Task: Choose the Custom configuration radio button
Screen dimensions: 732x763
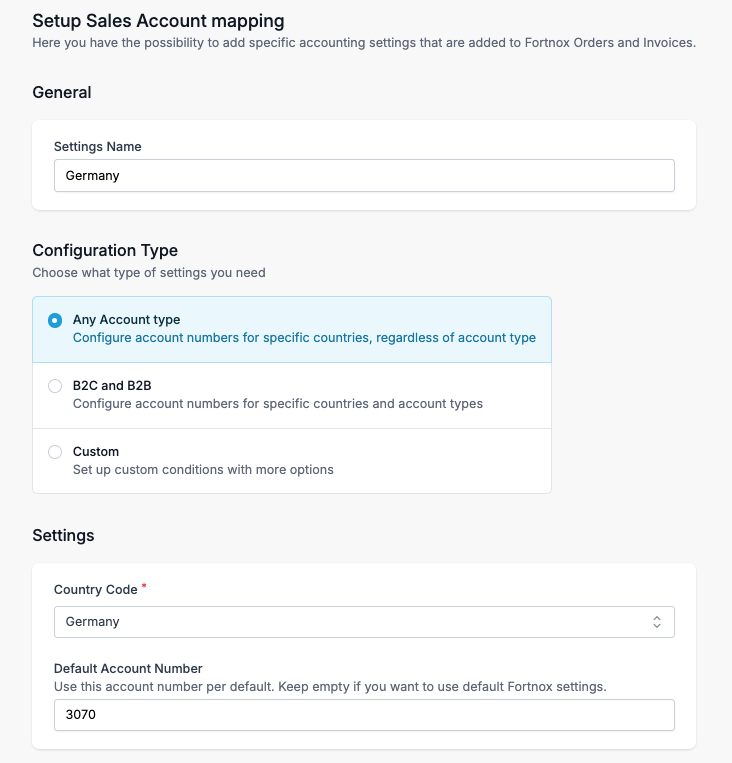Action: tap(55, 452)
